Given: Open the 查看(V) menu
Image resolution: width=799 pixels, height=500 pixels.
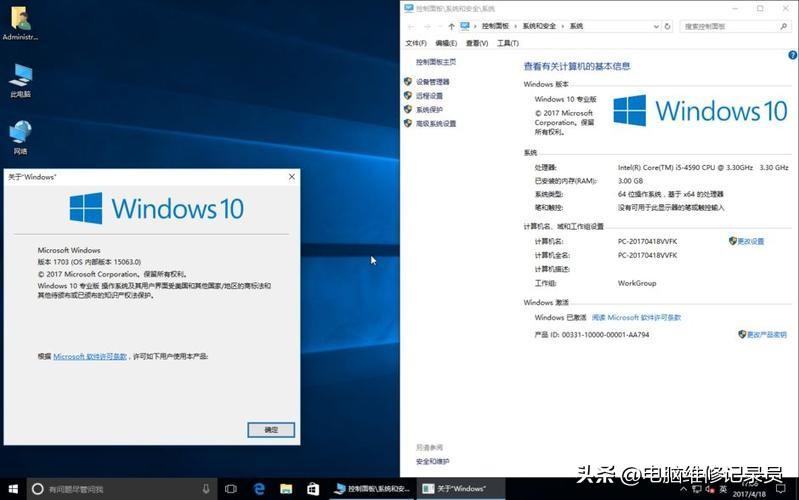Looking at the screenshot, I should [x=477, y=43].
